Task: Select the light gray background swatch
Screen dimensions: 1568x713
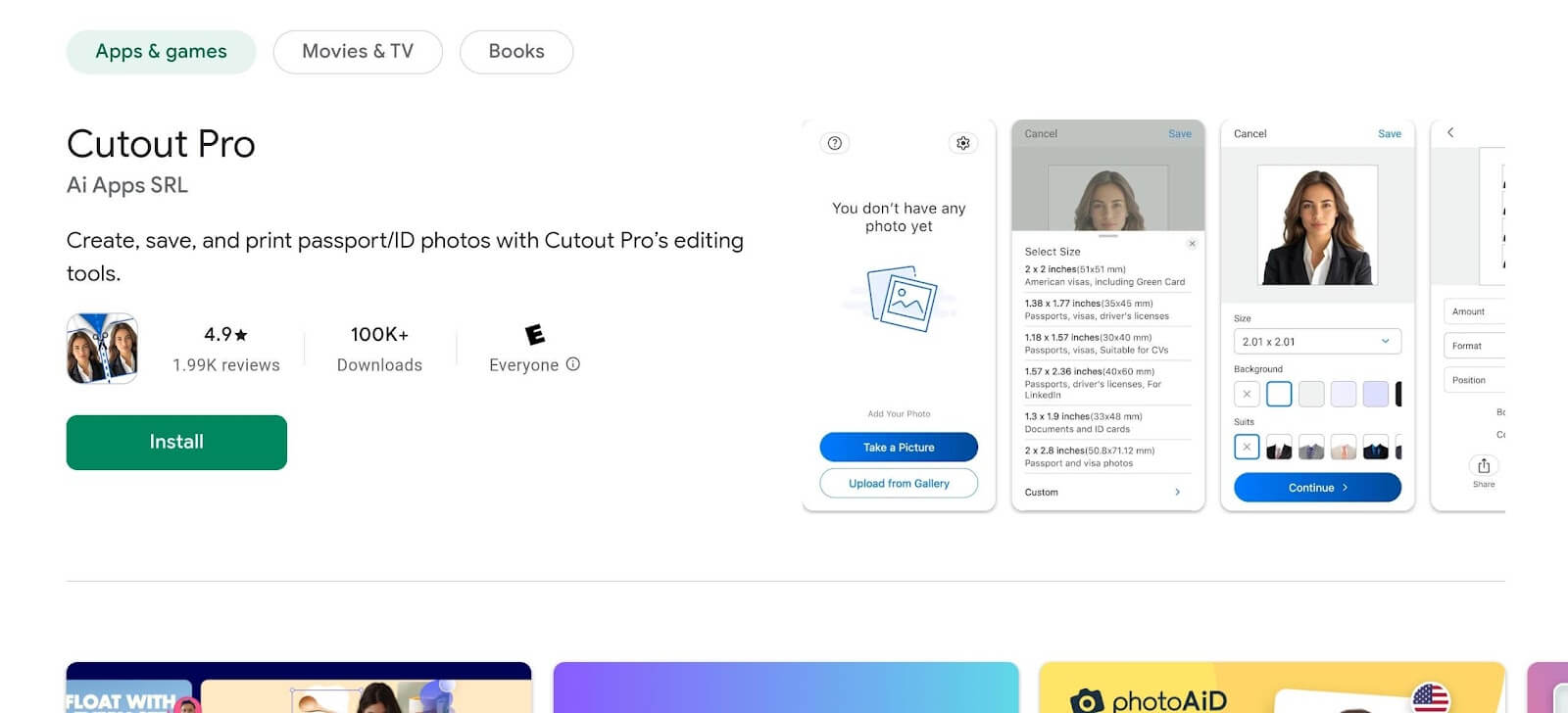Action: [1311, 395]
